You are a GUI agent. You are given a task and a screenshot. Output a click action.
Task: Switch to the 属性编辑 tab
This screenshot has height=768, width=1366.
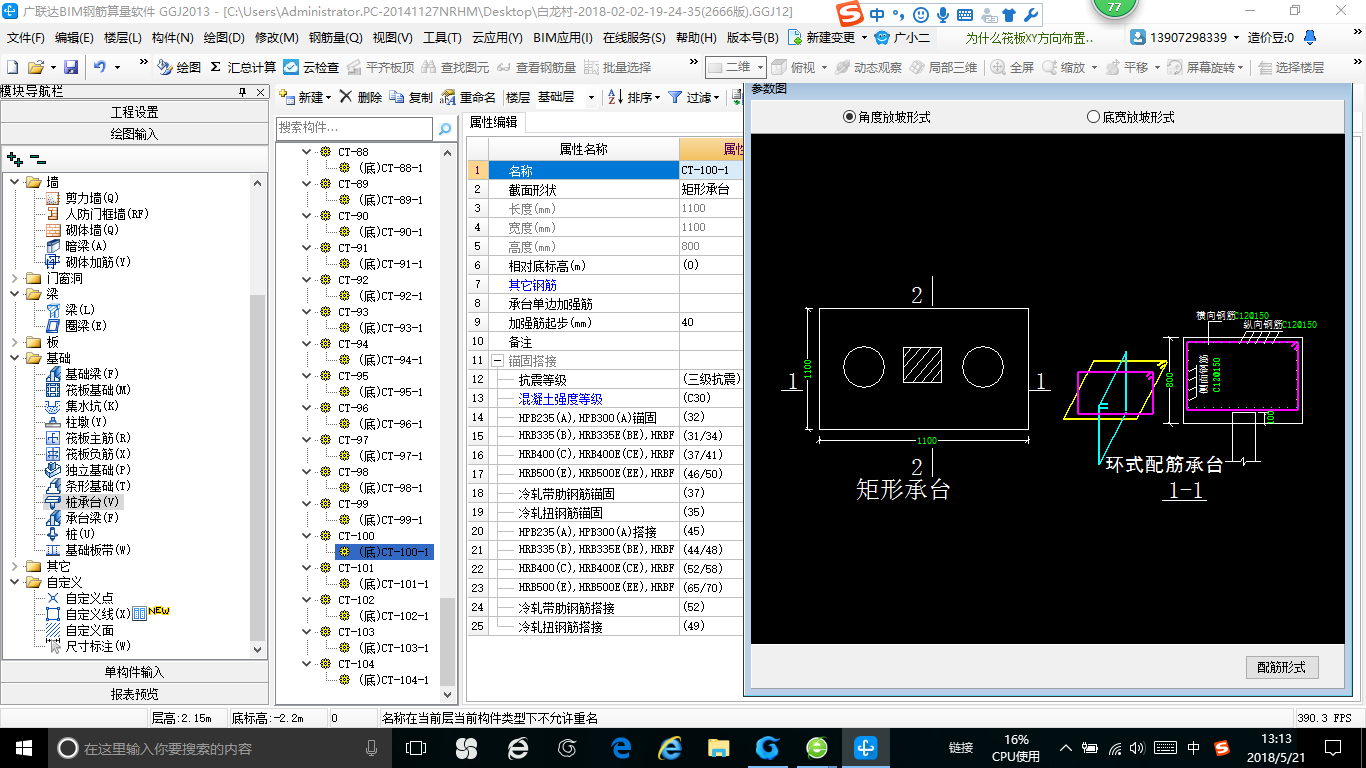point(494,122)
